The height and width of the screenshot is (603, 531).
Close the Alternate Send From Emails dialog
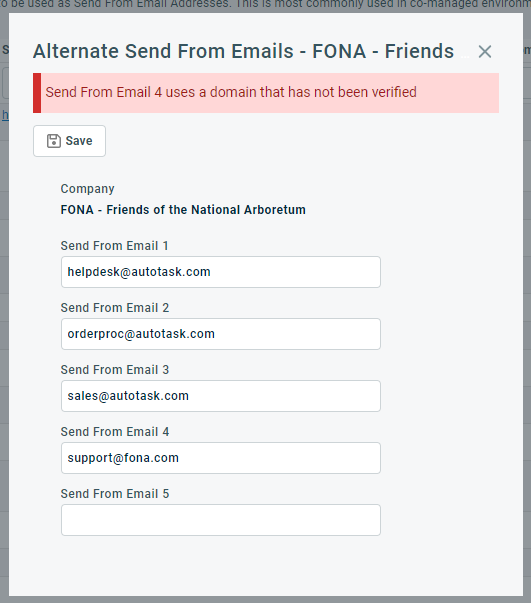coord(484,52)
